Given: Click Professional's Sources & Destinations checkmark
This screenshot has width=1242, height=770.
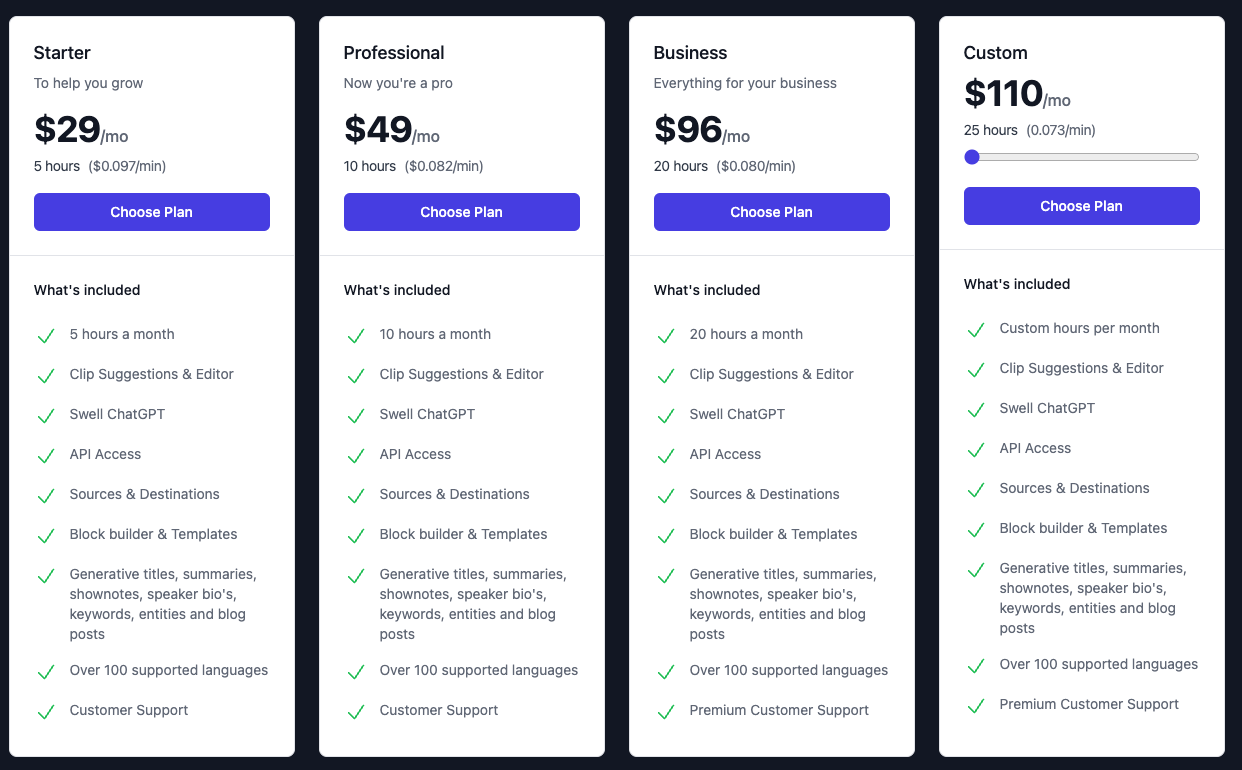Looking at the screenshot, I should [x=355, y=496].
